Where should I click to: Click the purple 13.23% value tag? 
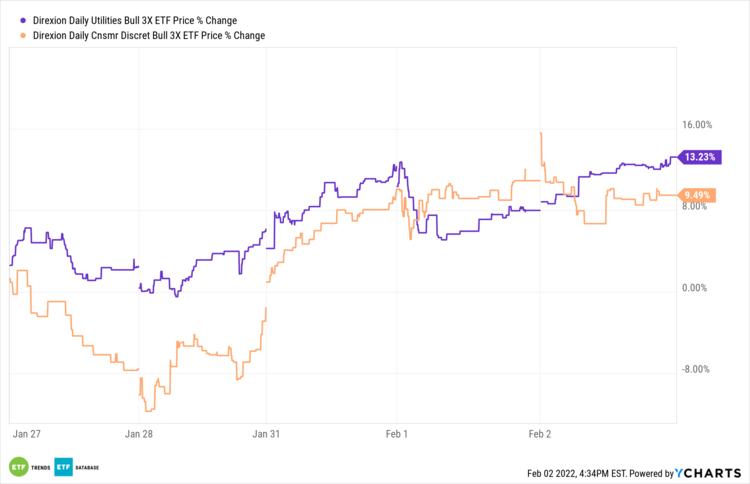pyautogui.click(x=699, y=156)
